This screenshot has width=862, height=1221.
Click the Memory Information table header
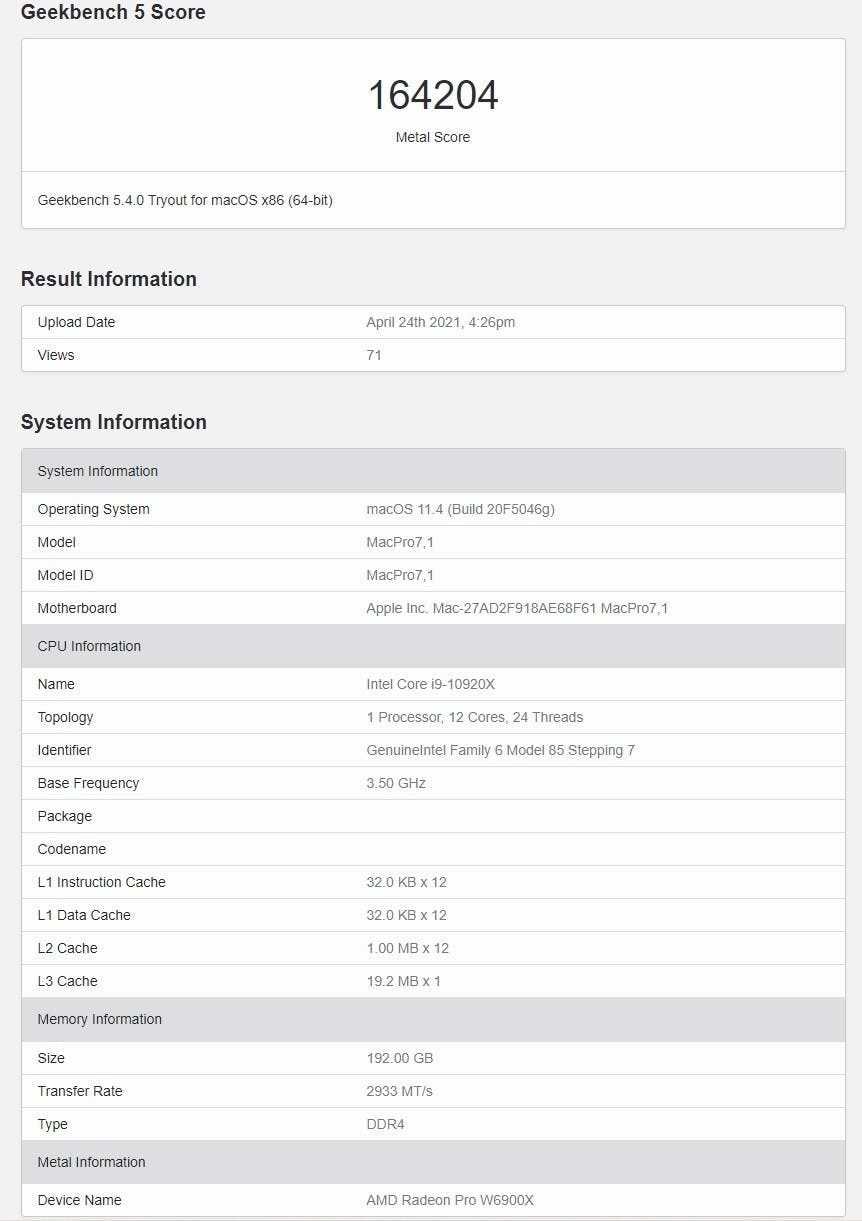[99, 1019]
